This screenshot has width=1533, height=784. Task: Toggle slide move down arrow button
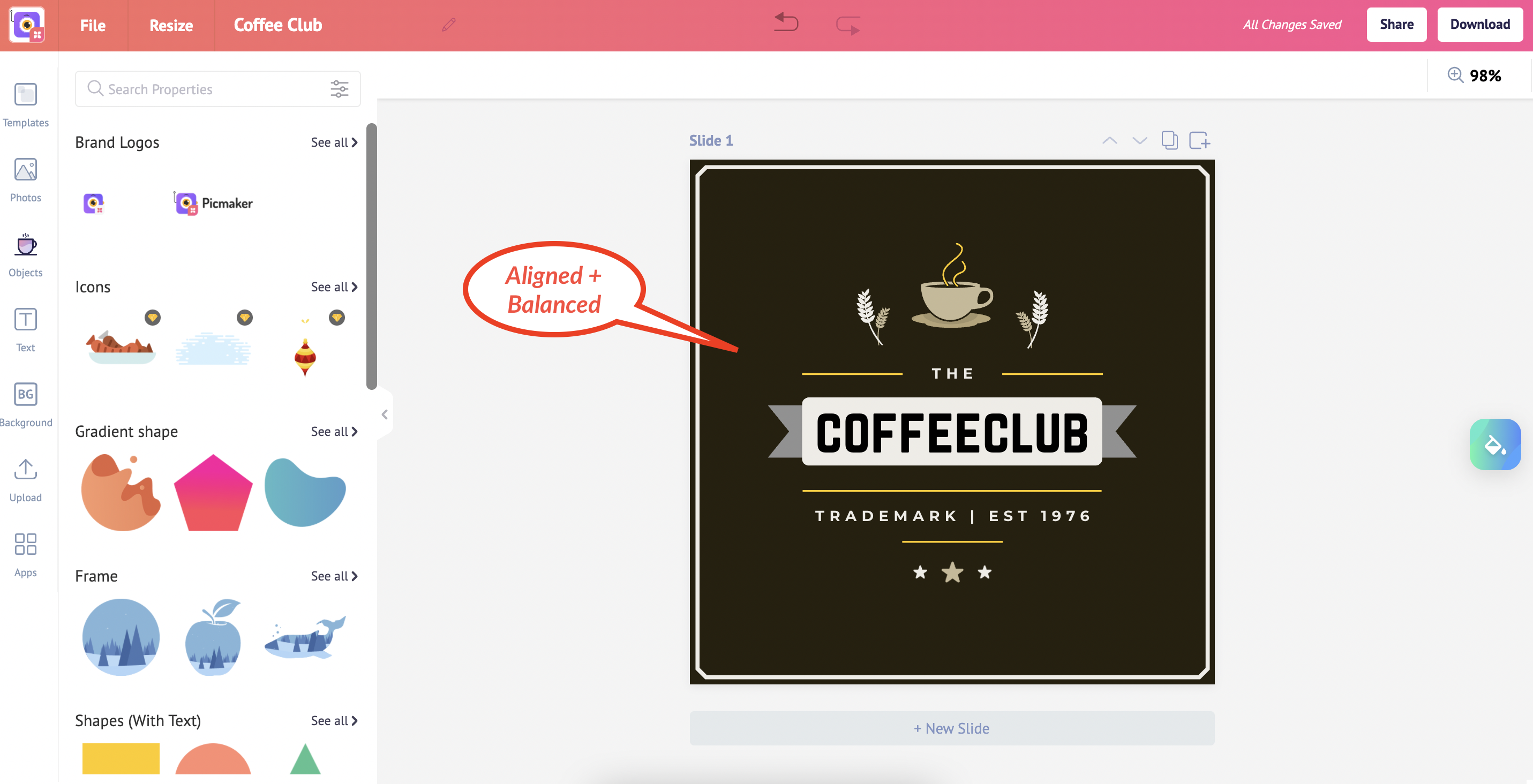pyautogui.click(x=1139, y=141)
